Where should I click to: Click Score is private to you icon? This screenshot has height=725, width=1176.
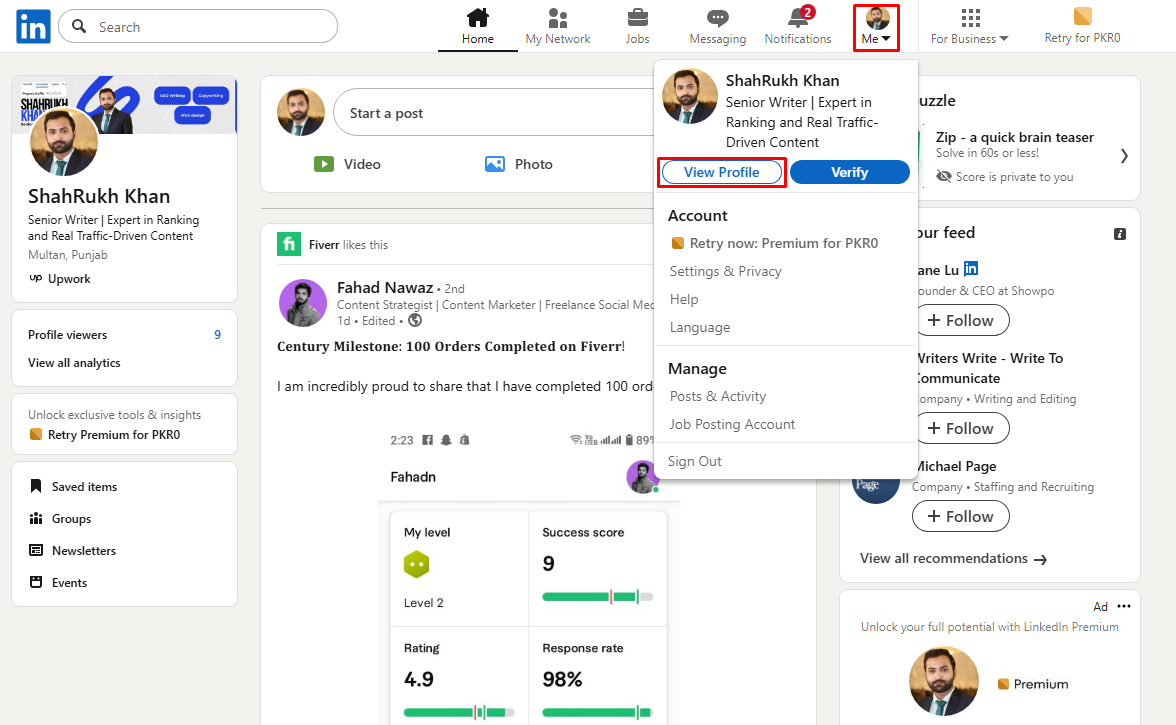click(x=944, y=176)
